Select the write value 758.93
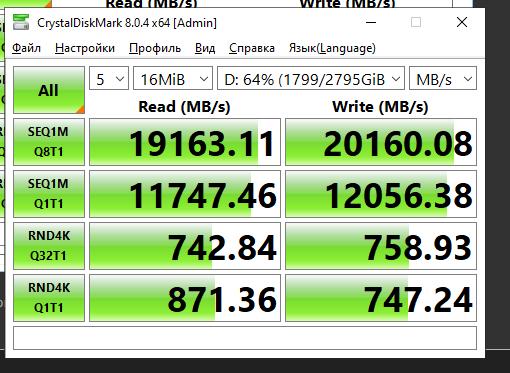 [x=381, y=246]
